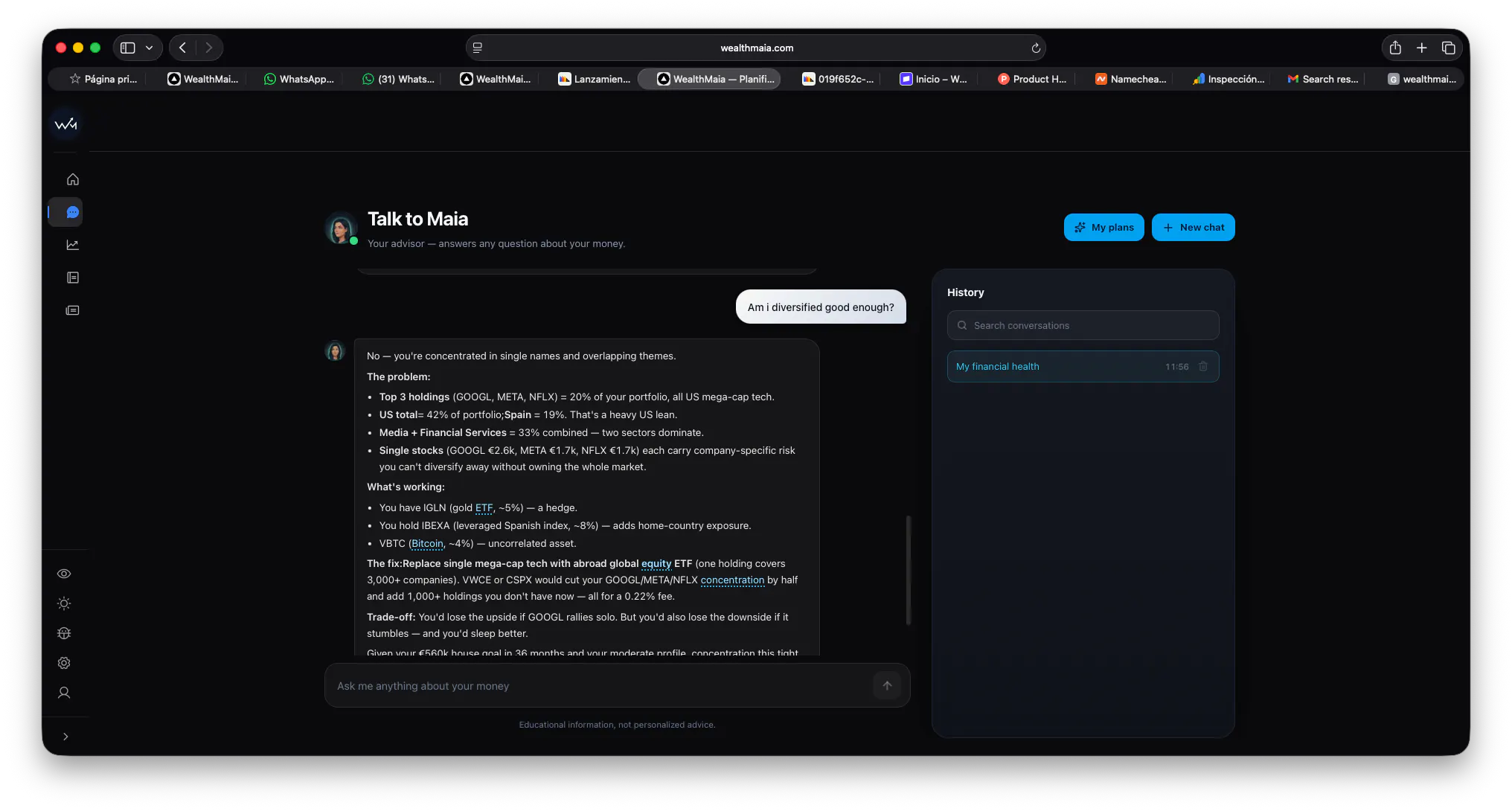Open user profile icon in sidebar
The width and height of the screenshot is (1512, 811).
64,693
